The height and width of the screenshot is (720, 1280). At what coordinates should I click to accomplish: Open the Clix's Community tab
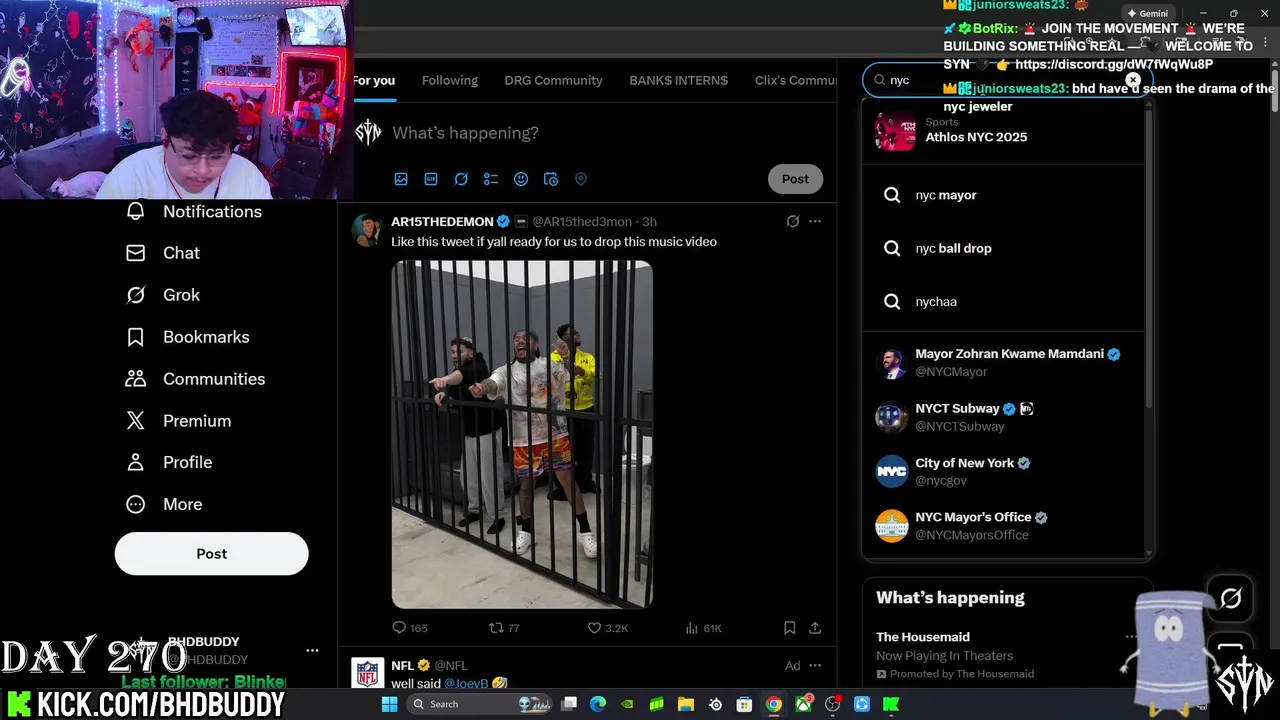point(795,80)
